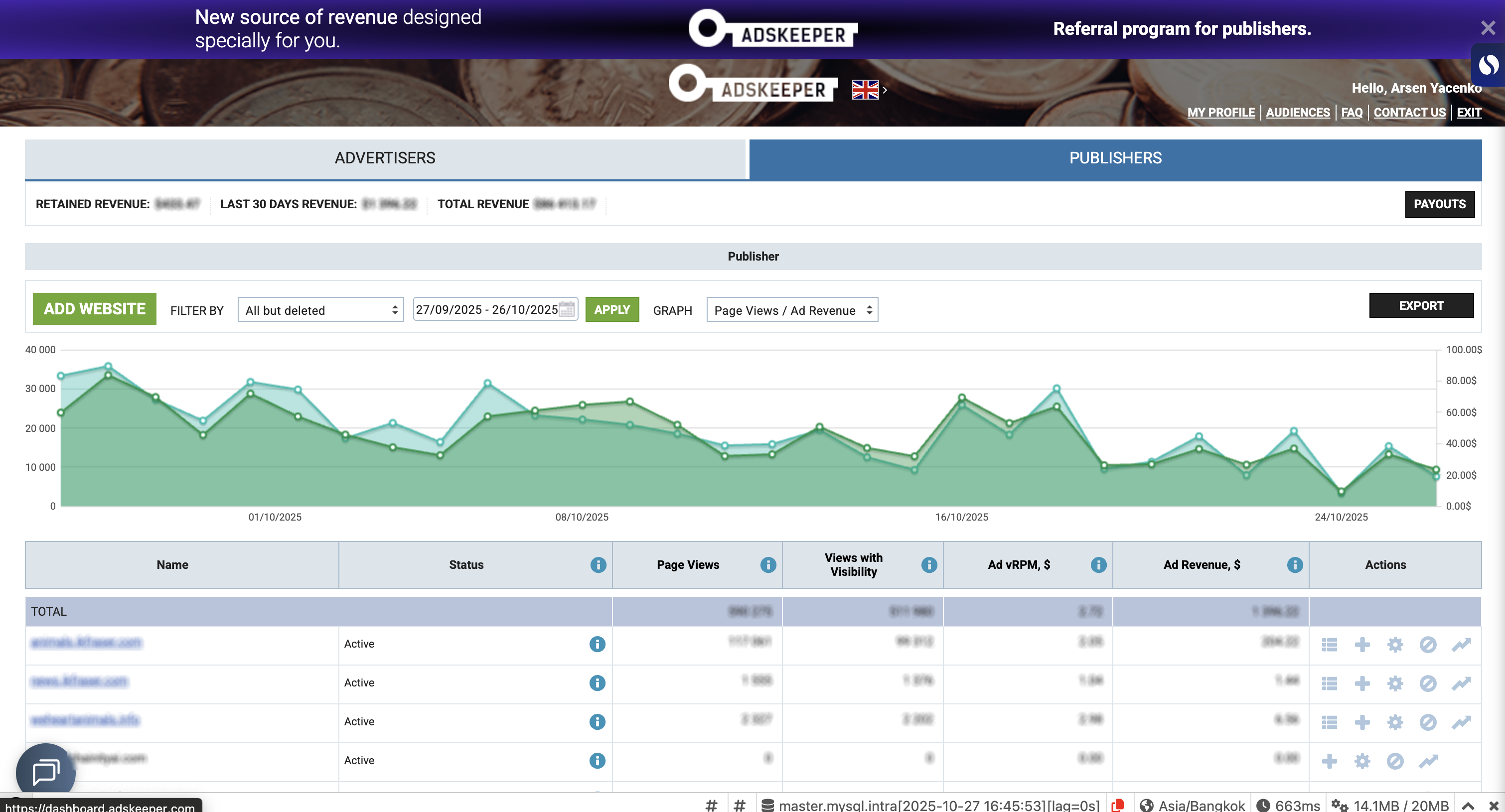Click the list icon in first website row
1505x812 pixels.
point(1329,644)
